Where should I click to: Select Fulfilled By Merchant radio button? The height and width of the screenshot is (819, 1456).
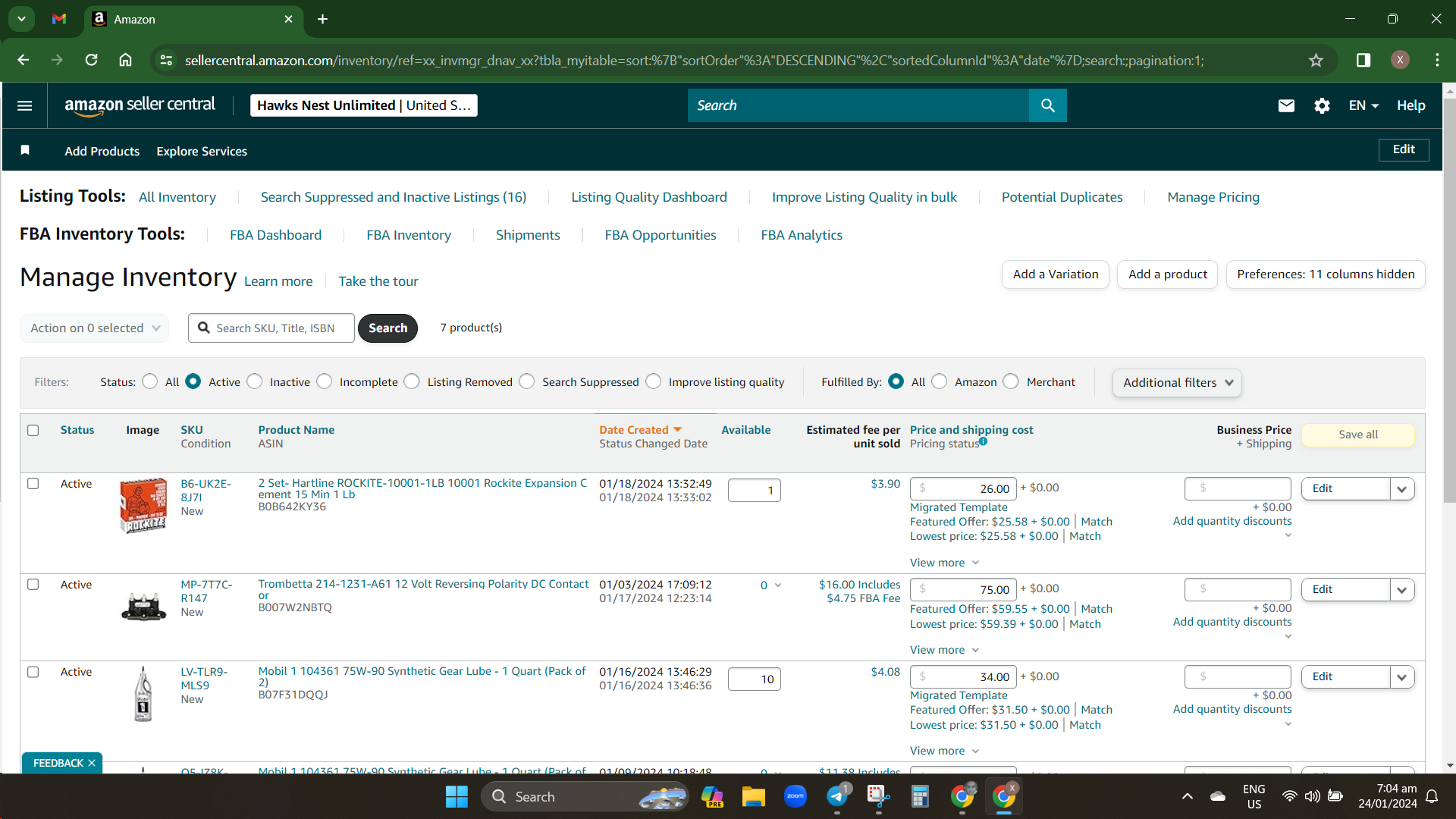tap(1011, 381)
